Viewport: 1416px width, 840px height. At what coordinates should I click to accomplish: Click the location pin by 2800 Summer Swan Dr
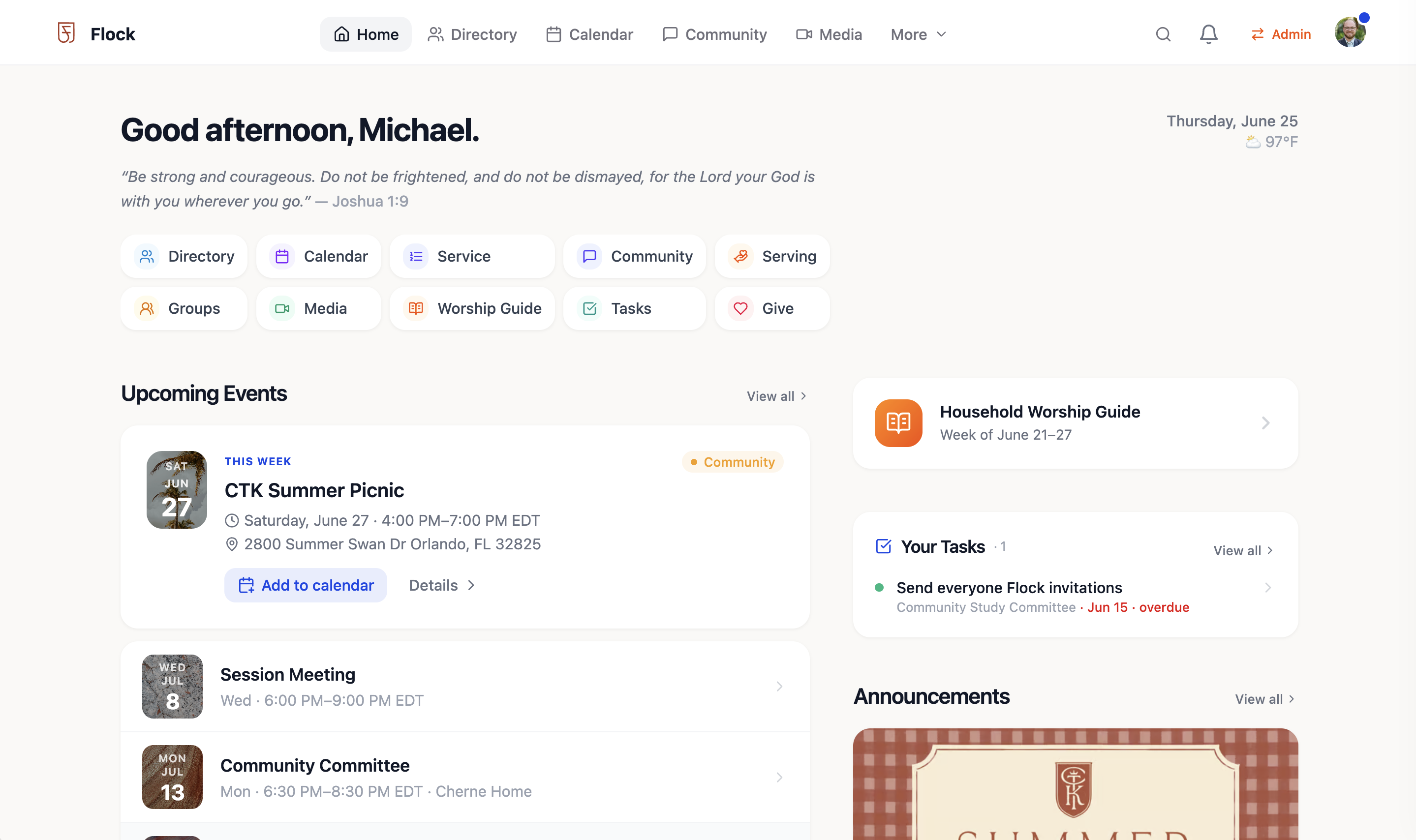point(232,544)
